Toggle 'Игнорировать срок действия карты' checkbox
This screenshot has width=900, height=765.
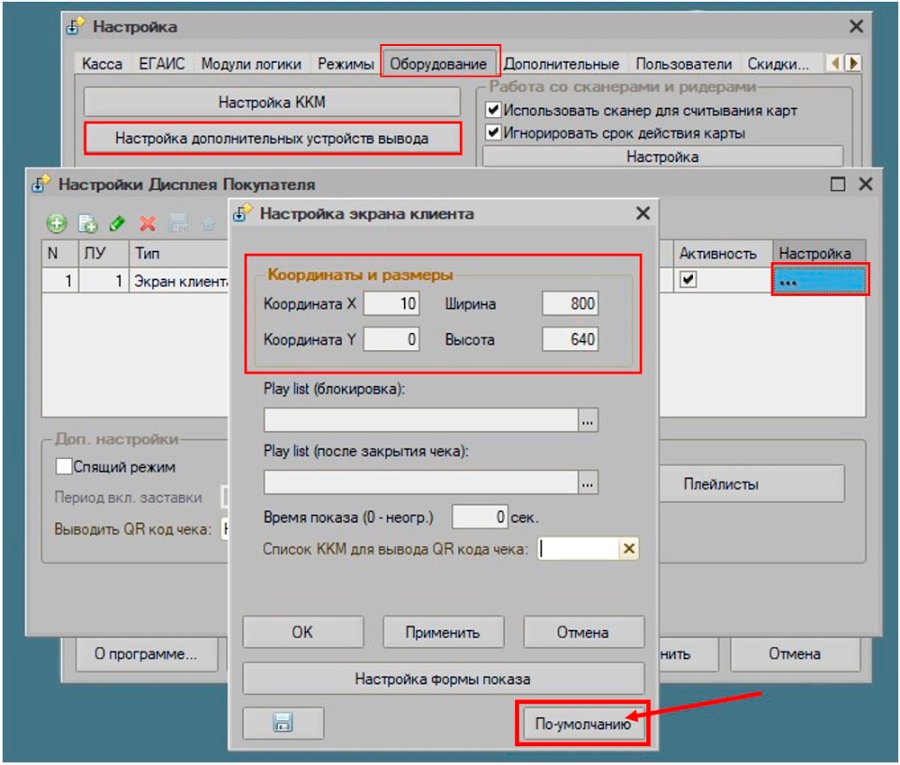coord(493,132)
